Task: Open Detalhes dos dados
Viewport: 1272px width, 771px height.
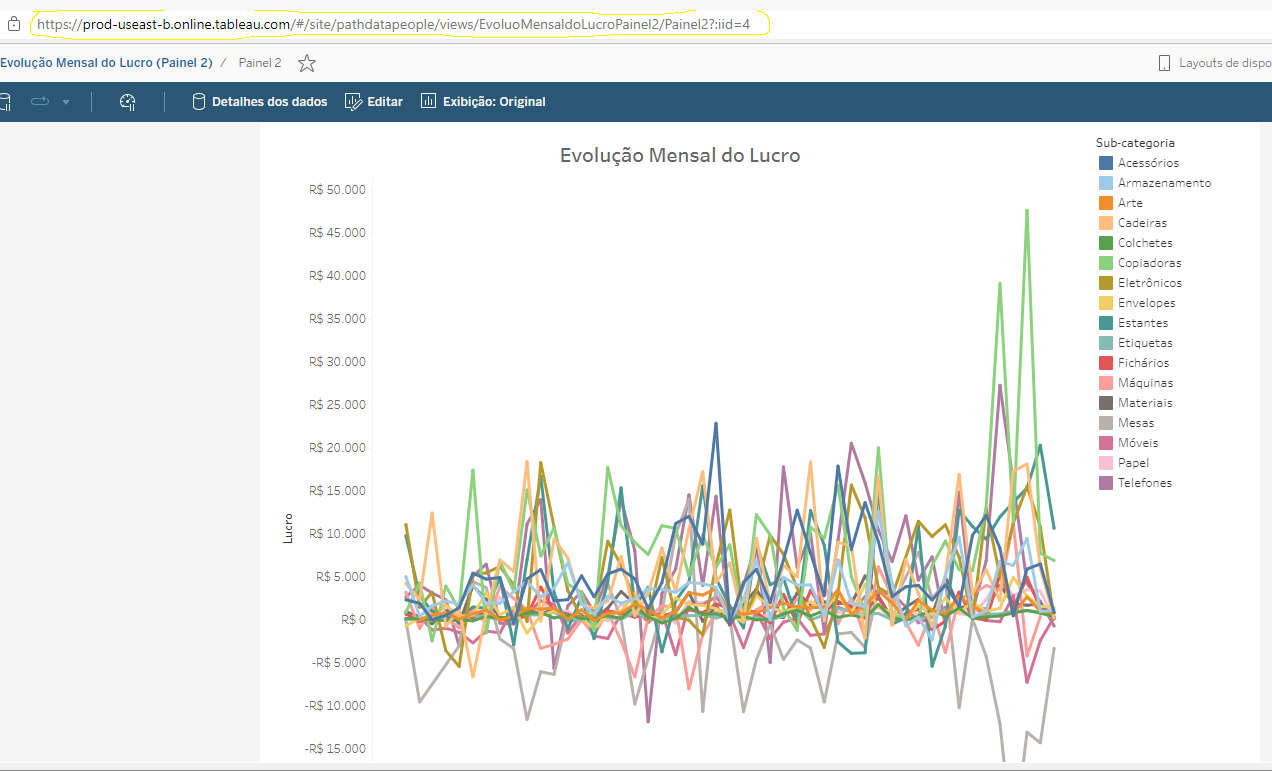Action: (259, 101)
